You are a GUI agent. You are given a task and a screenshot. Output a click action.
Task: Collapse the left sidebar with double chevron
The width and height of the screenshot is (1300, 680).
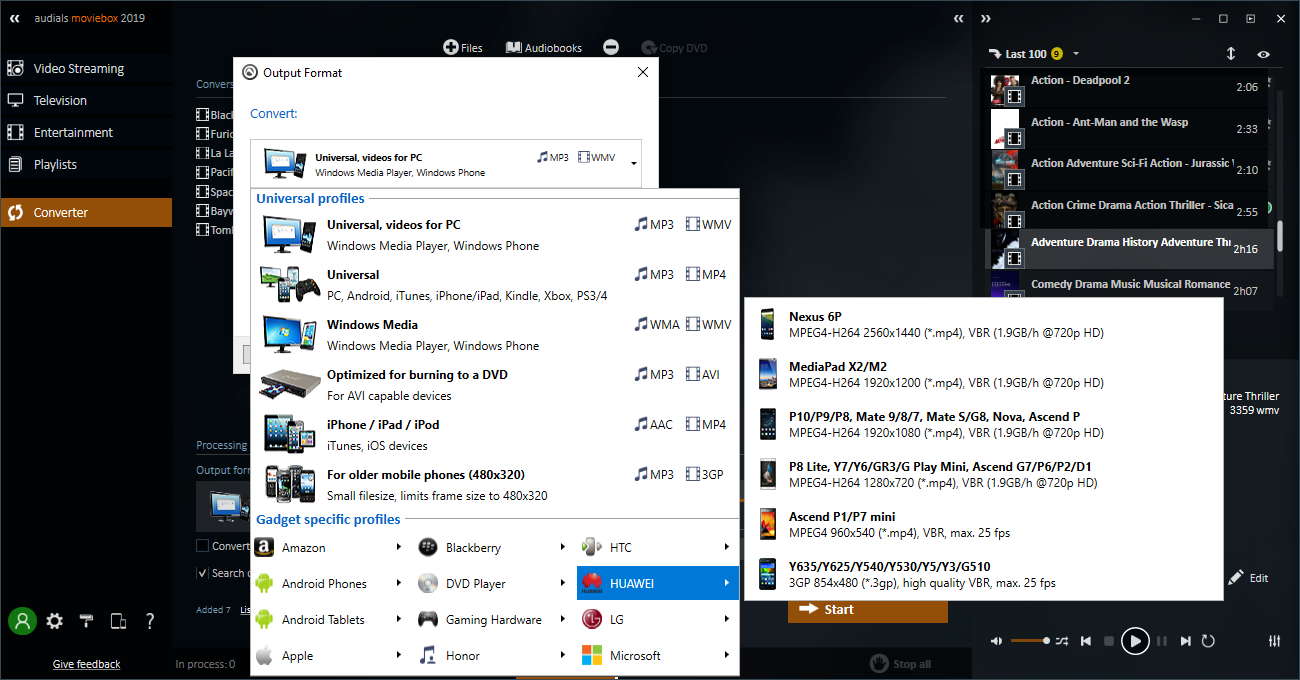click(x=15, y=18)
